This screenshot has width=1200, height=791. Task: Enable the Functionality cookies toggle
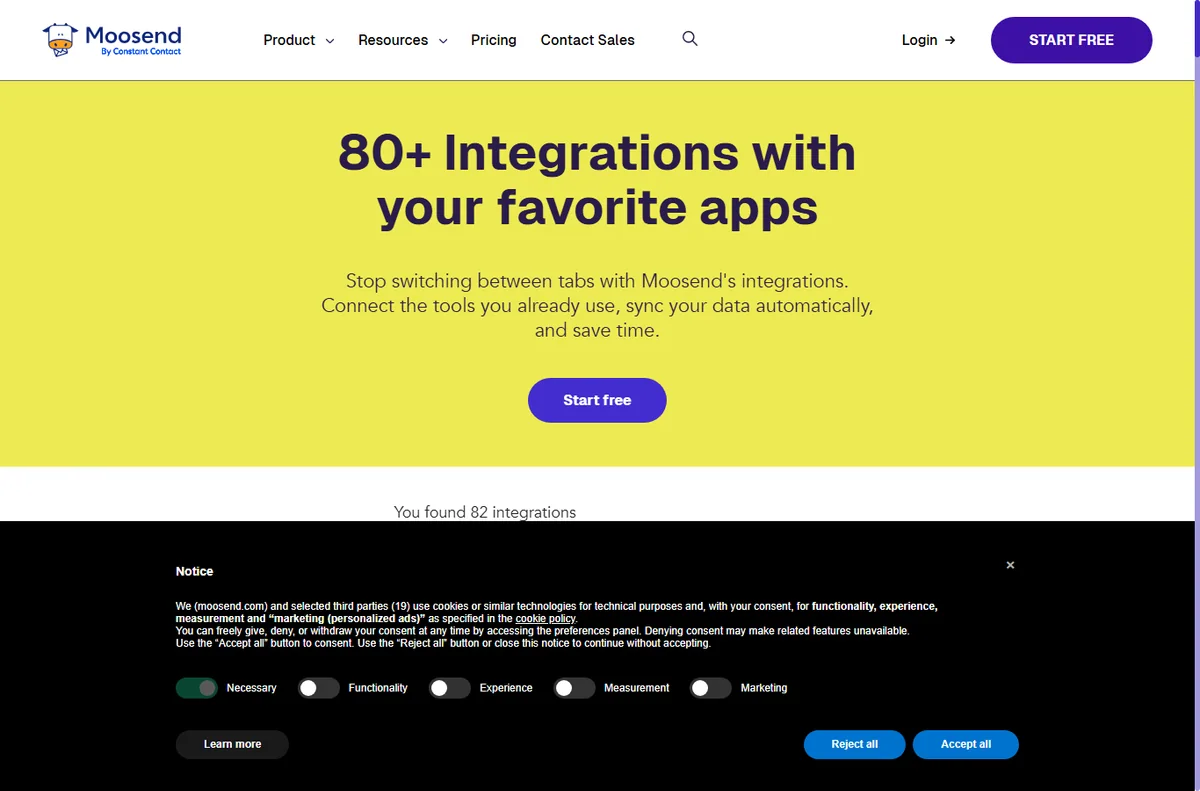319,688
